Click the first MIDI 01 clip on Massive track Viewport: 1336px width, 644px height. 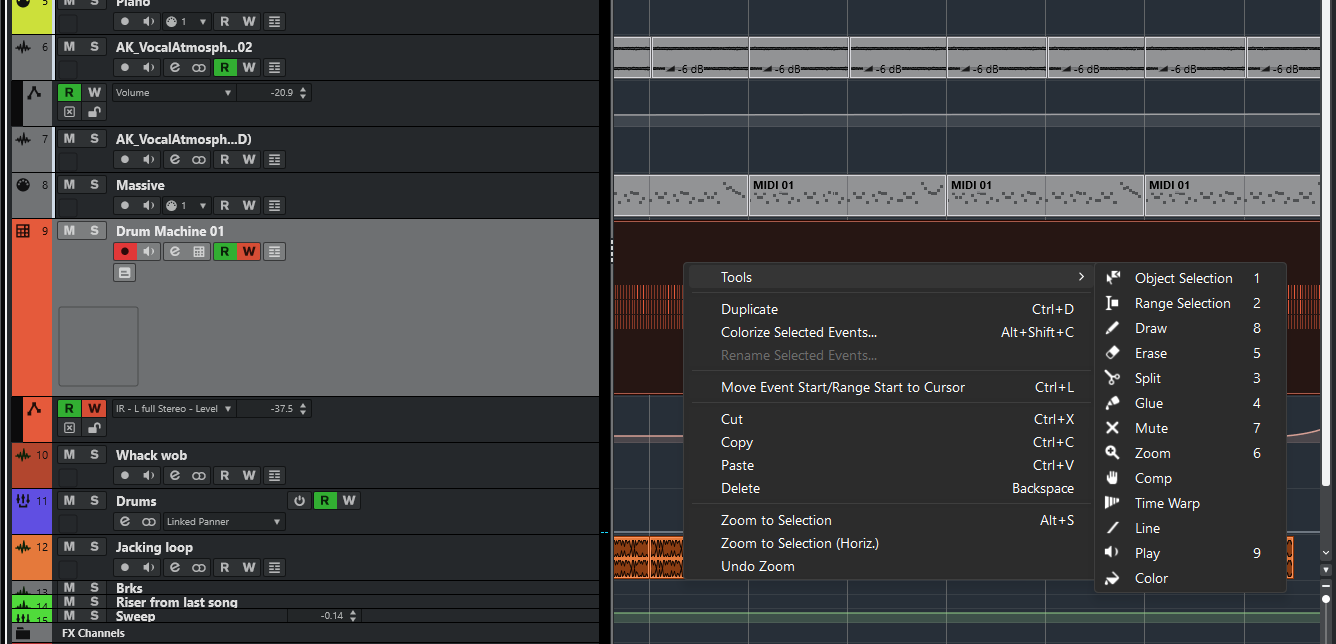pyautogui.click(x=846, y=195)
